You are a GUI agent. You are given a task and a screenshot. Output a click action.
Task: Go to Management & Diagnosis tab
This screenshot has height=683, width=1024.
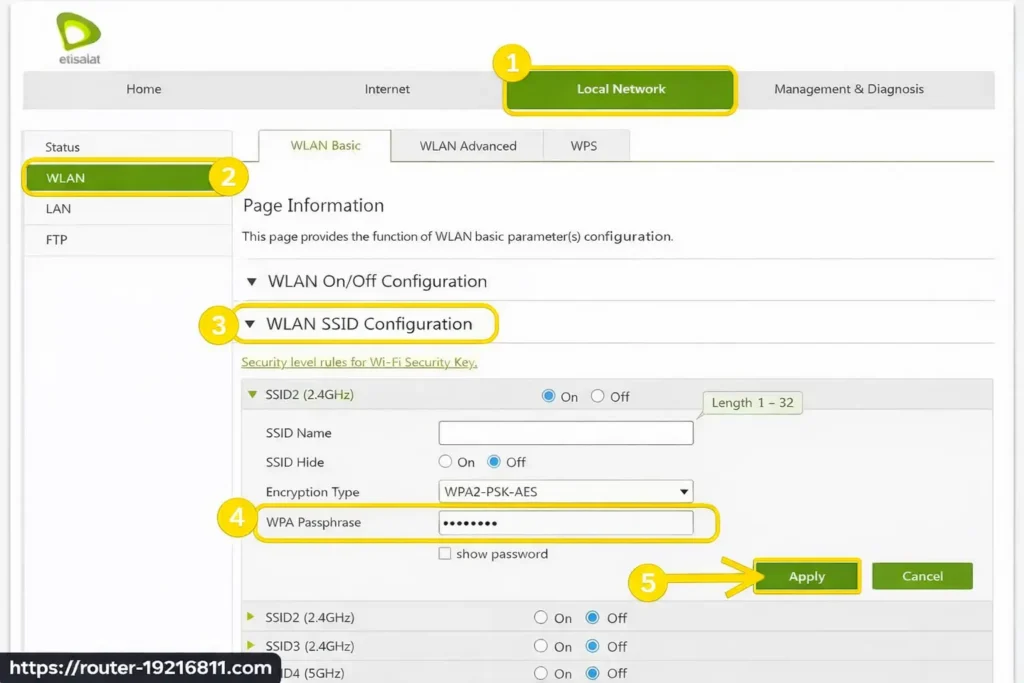[x=848, y=89]
